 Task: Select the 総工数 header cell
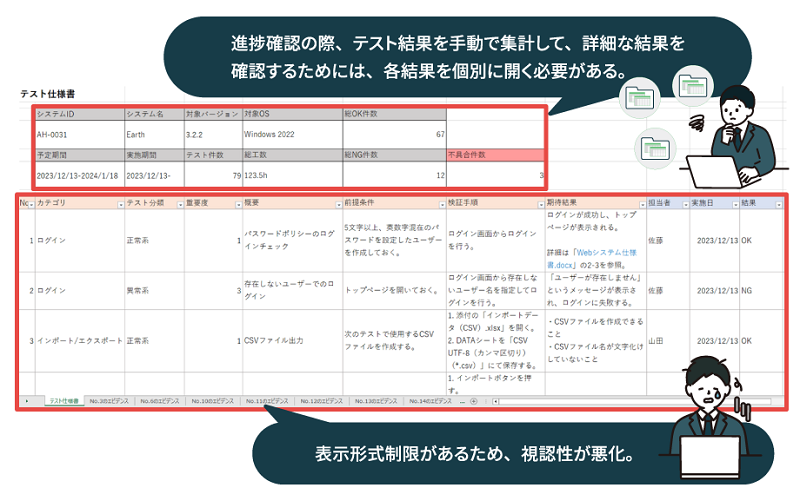[292, 155]
